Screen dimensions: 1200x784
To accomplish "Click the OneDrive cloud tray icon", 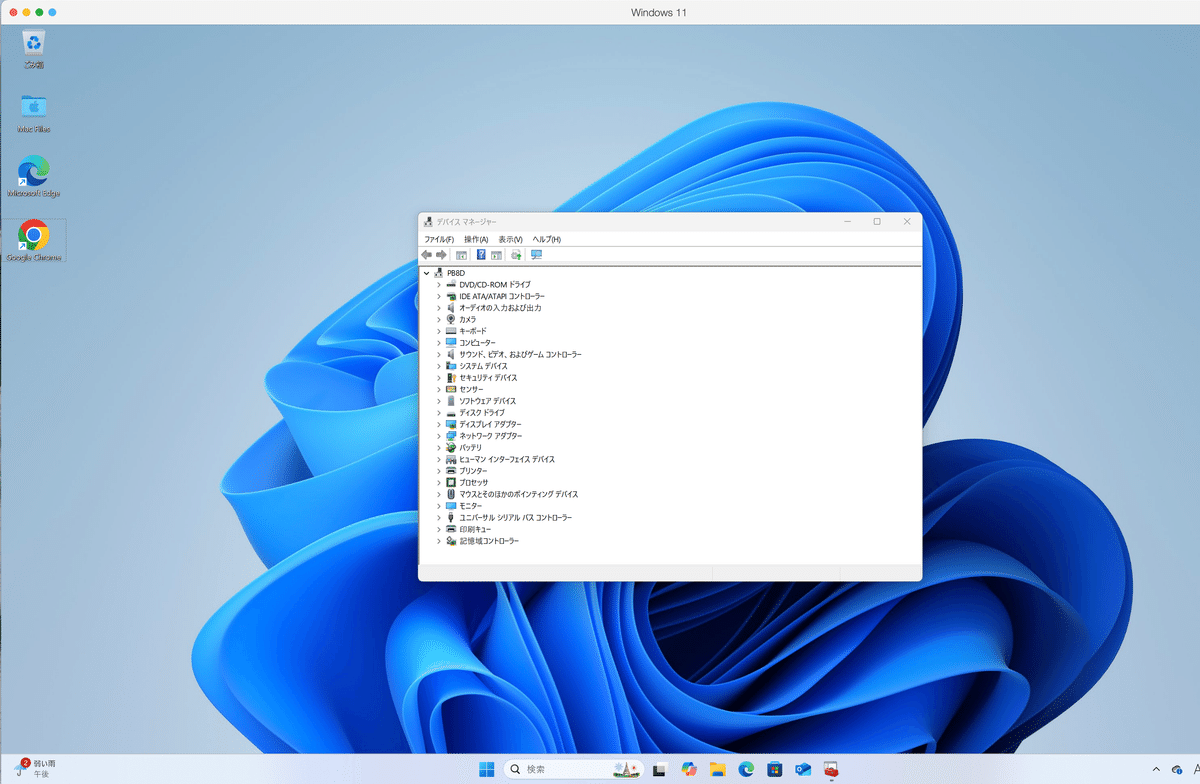I will (x=1177, y=769).
